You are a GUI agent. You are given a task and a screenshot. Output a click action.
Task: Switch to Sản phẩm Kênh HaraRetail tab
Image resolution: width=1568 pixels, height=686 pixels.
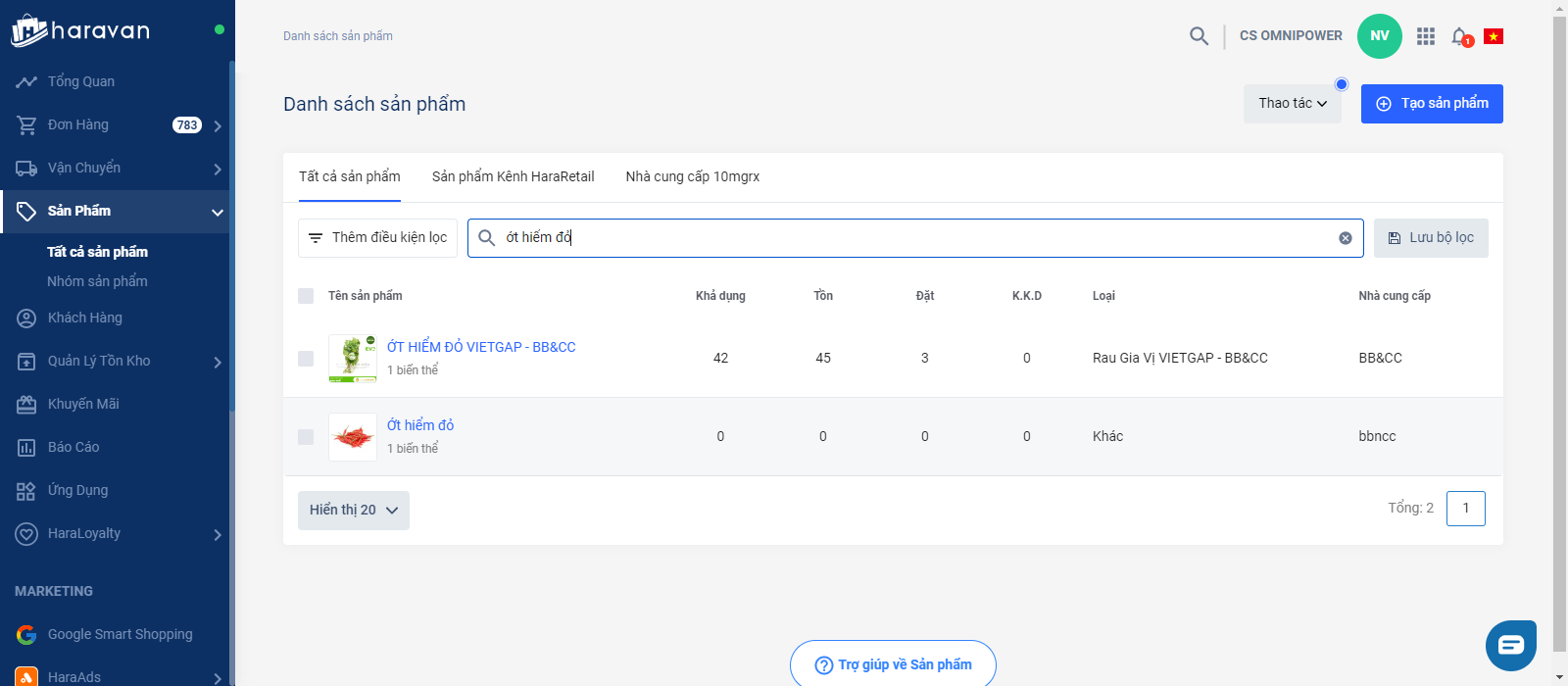pyautogui.click(x=513, y=177)
